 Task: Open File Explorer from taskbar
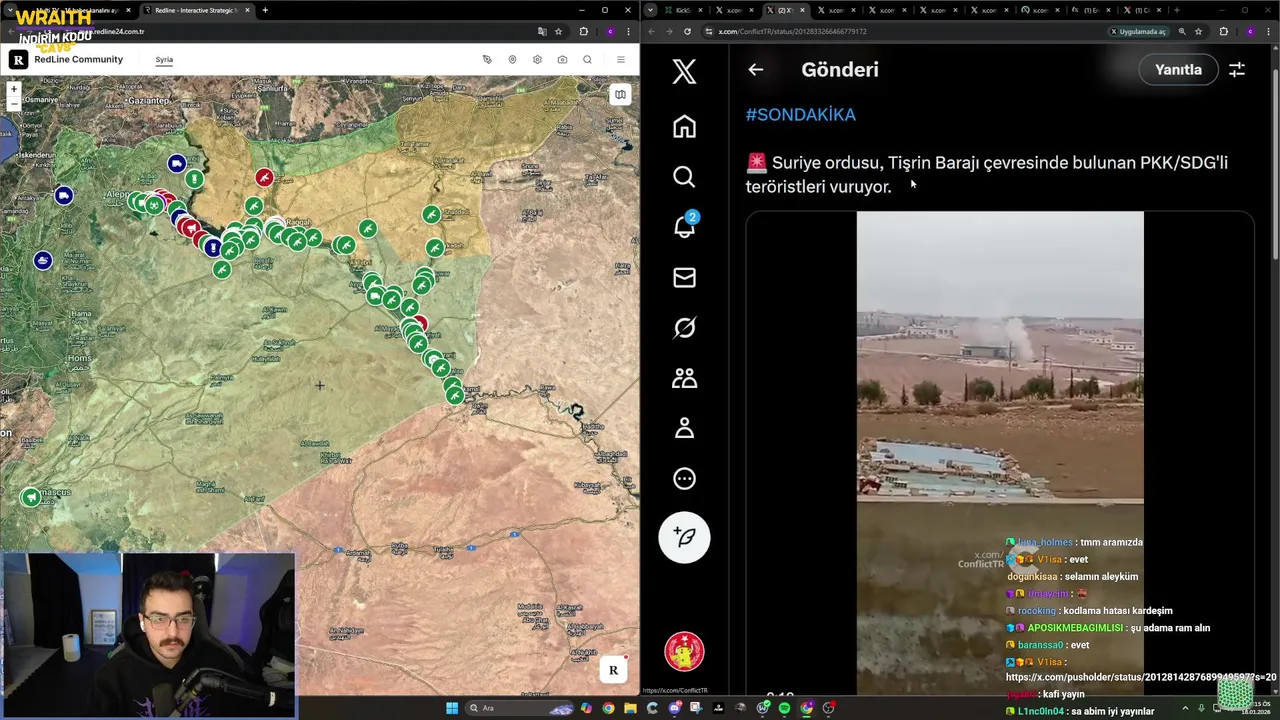pyautogui.click(x=630, y=708)
